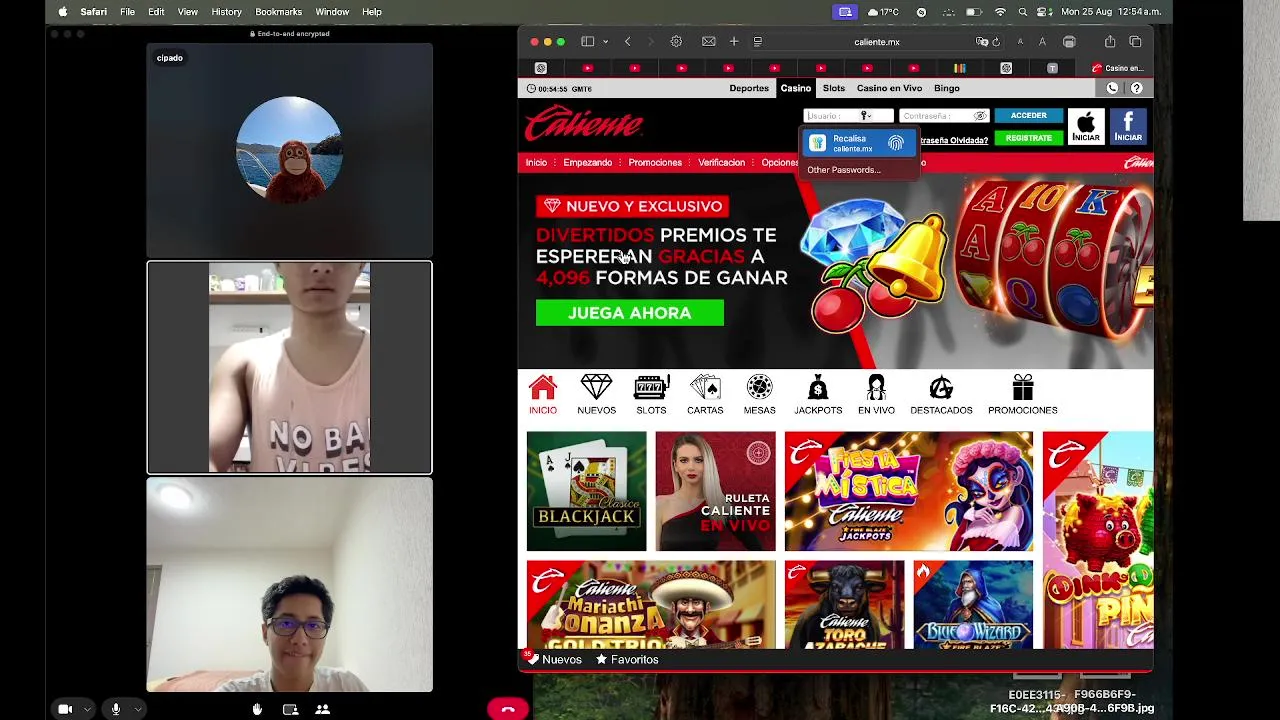This screenshot has width=1280, height=720.
Task: Select the JACKPOTS category icon
Action: pyautogui.click(x=818, y=395)
